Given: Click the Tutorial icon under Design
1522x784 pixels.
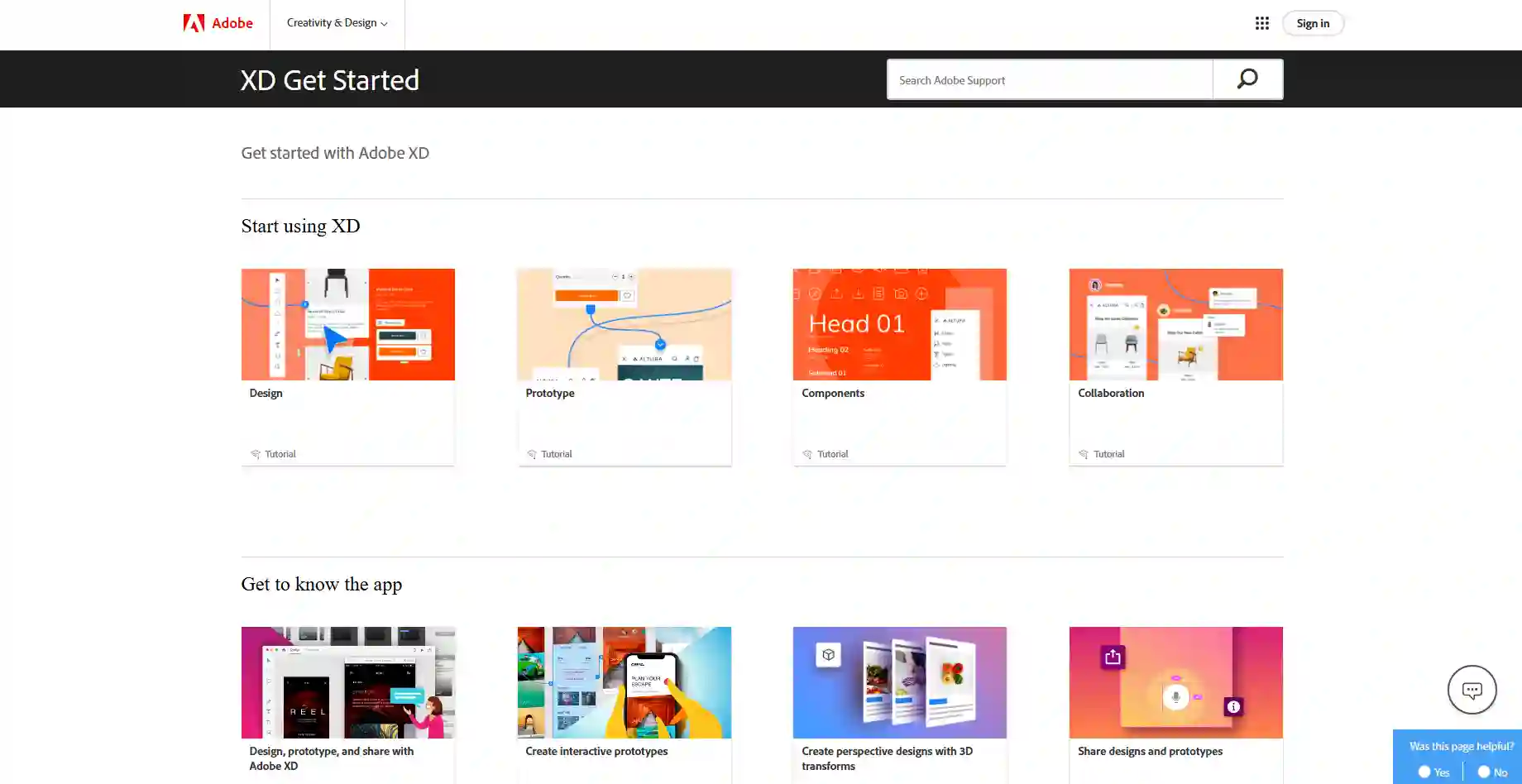Looking at the screenshot, I should (x=256, y=454).
